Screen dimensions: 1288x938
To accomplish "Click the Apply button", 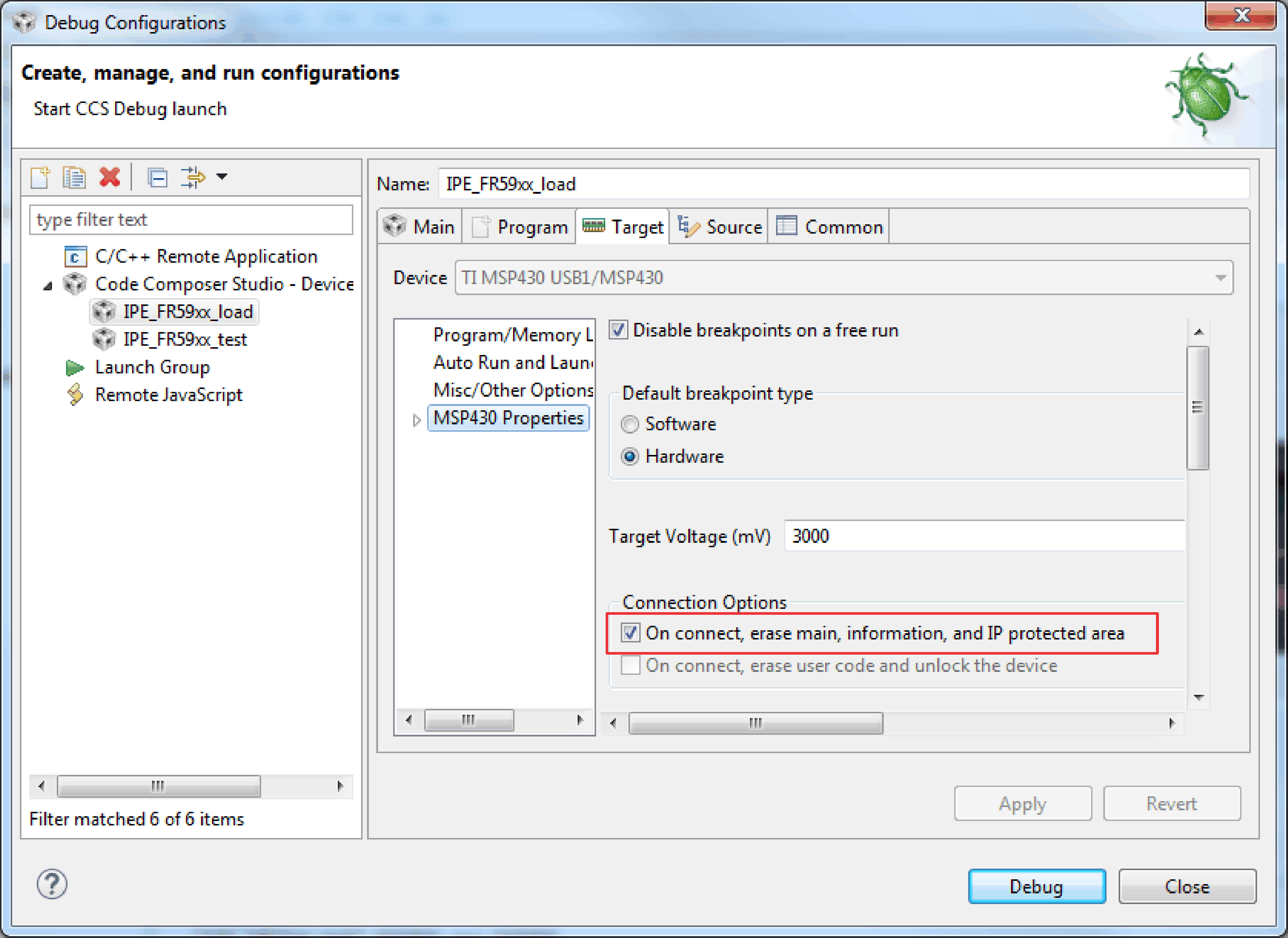I will pos(1023,804).
